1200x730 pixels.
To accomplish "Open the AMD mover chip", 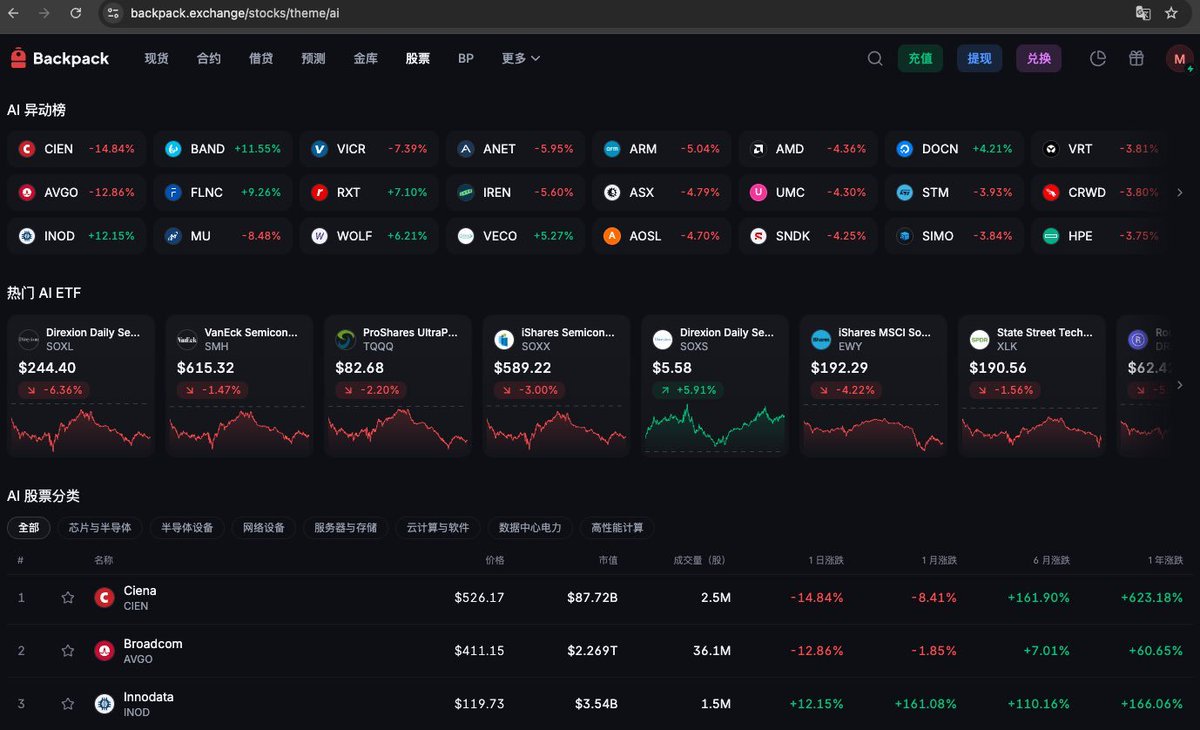I will tap(808, 149).
